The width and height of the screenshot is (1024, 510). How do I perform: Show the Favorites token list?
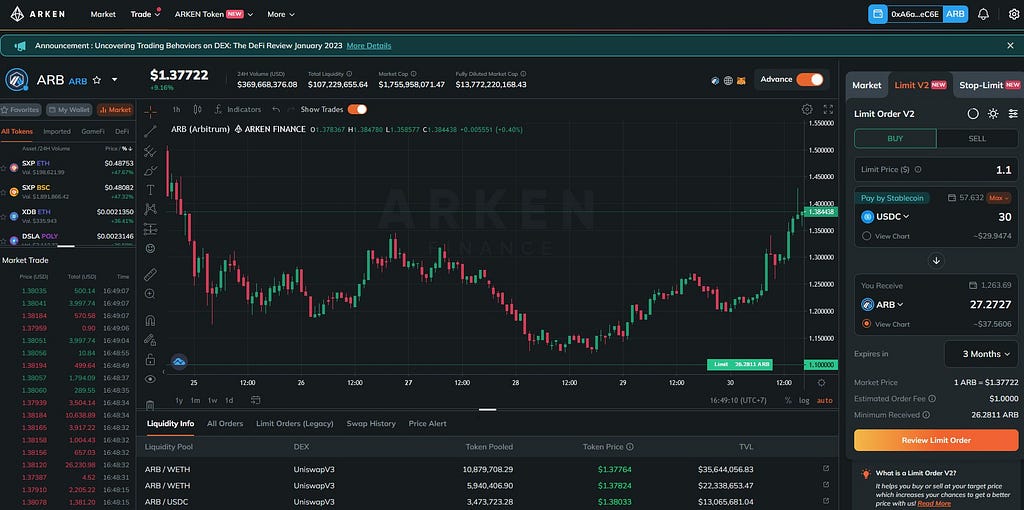[21, 110]
